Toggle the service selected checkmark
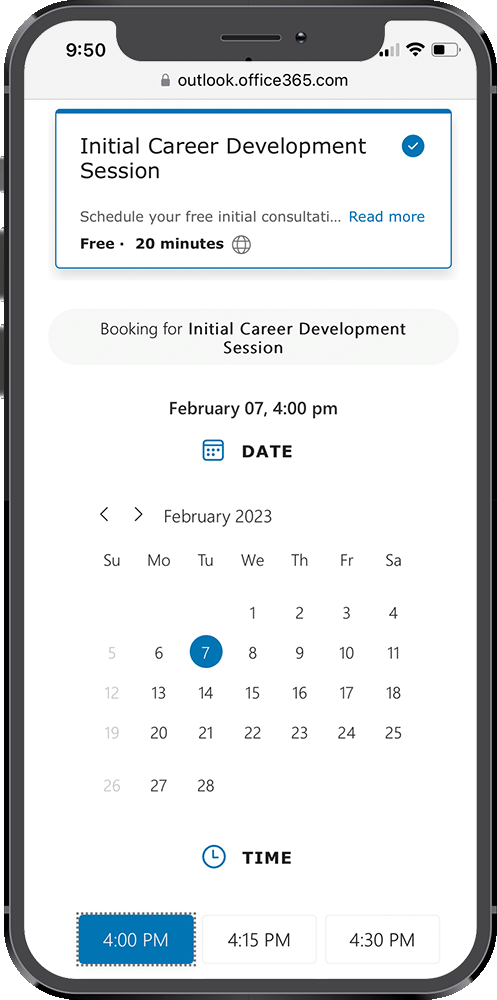 point(413,146)
